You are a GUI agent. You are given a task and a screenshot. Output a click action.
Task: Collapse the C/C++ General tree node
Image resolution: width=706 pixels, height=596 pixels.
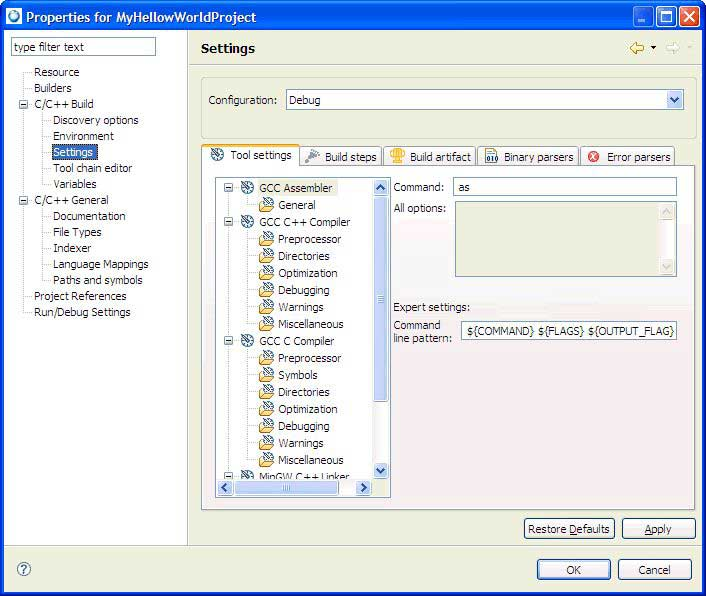24,200
